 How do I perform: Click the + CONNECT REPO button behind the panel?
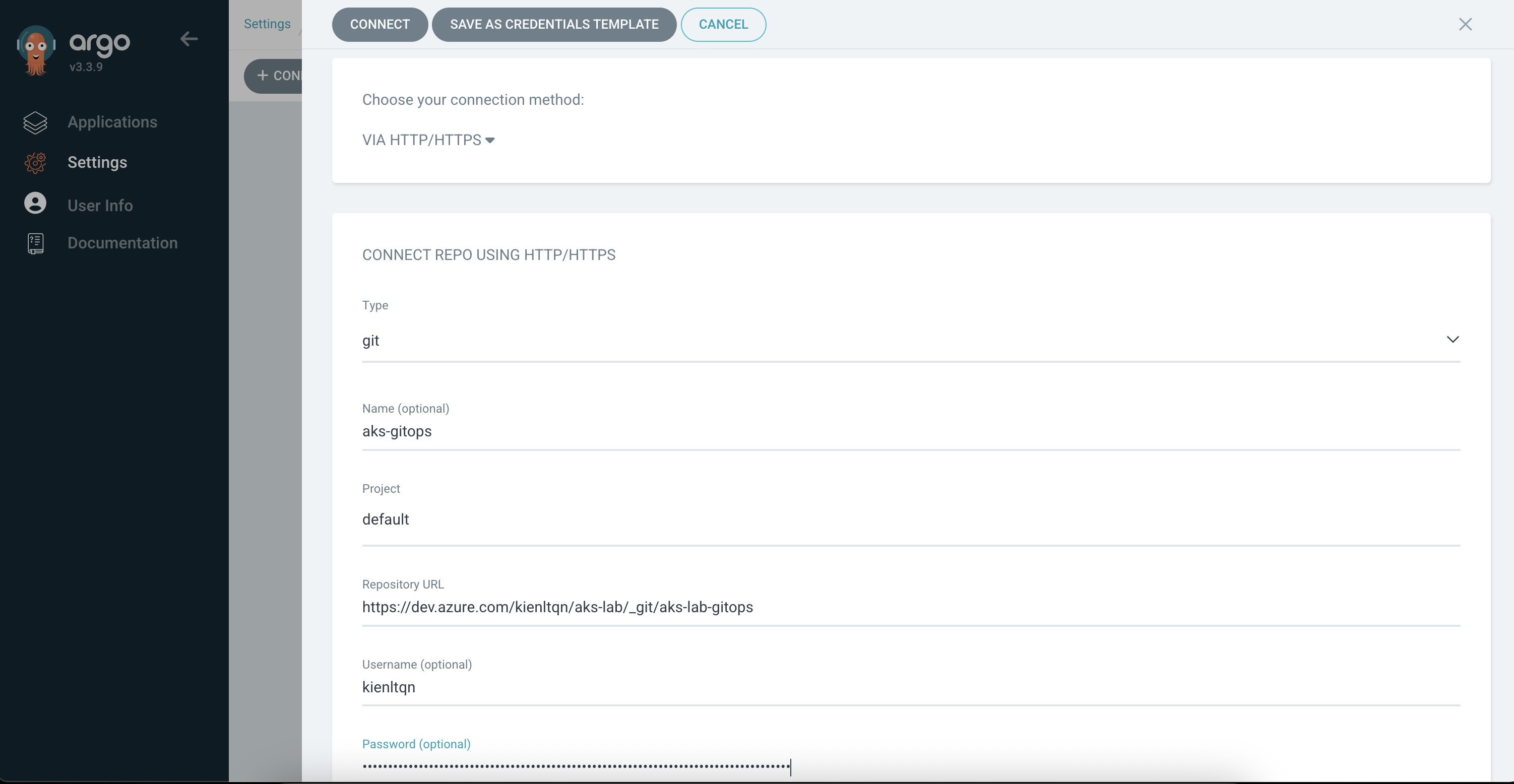(x=274, y=76)
